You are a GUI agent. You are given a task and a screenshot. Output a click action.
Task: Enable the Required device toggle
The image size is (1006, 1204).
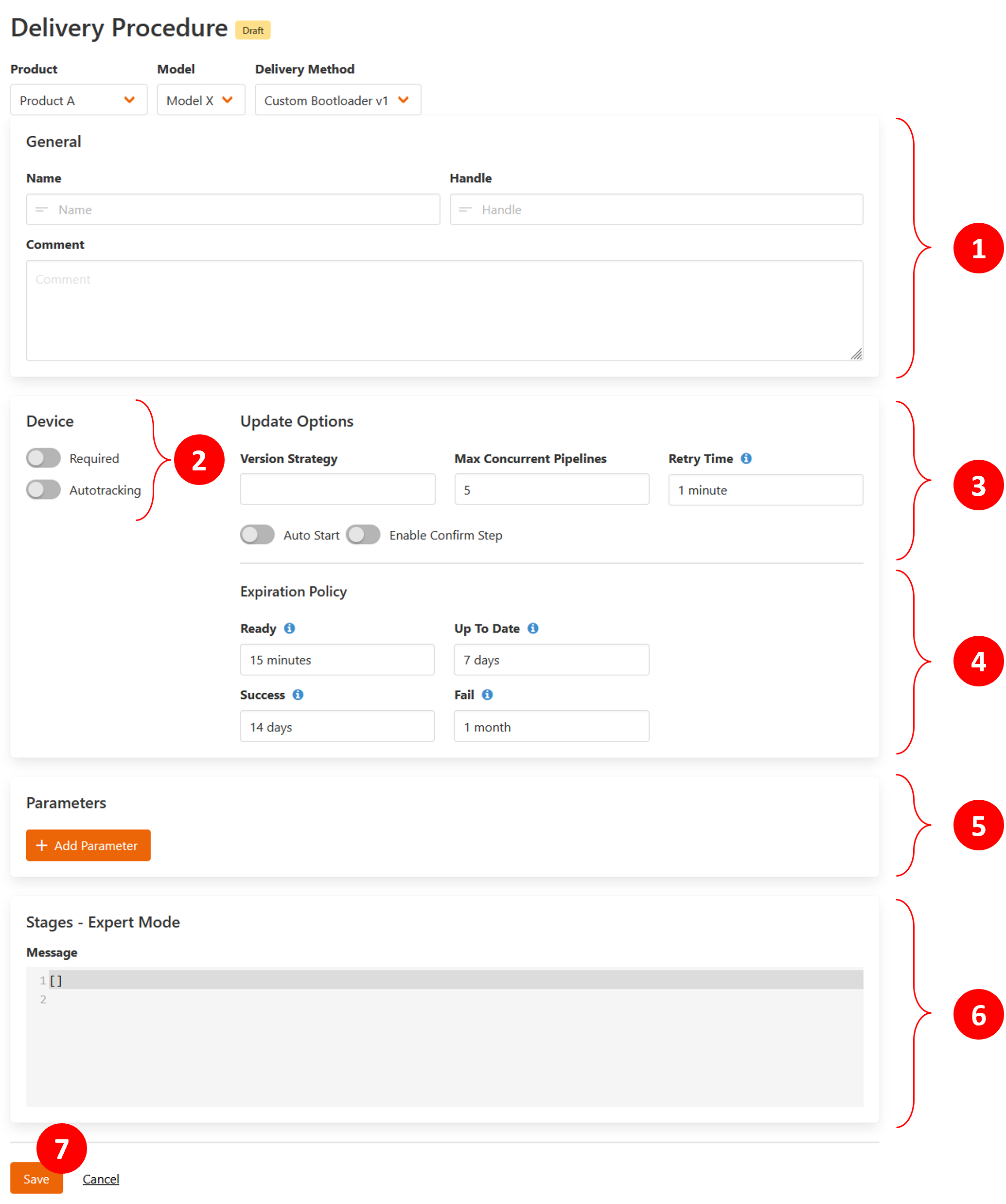[43, 458]
